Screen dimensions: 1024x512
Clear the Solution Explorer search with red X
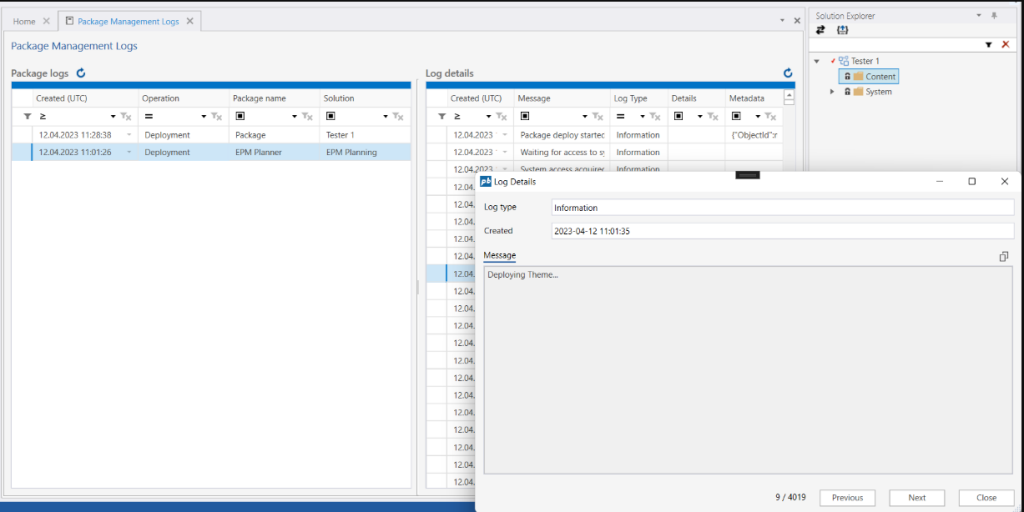click(x=1005, y=45)
